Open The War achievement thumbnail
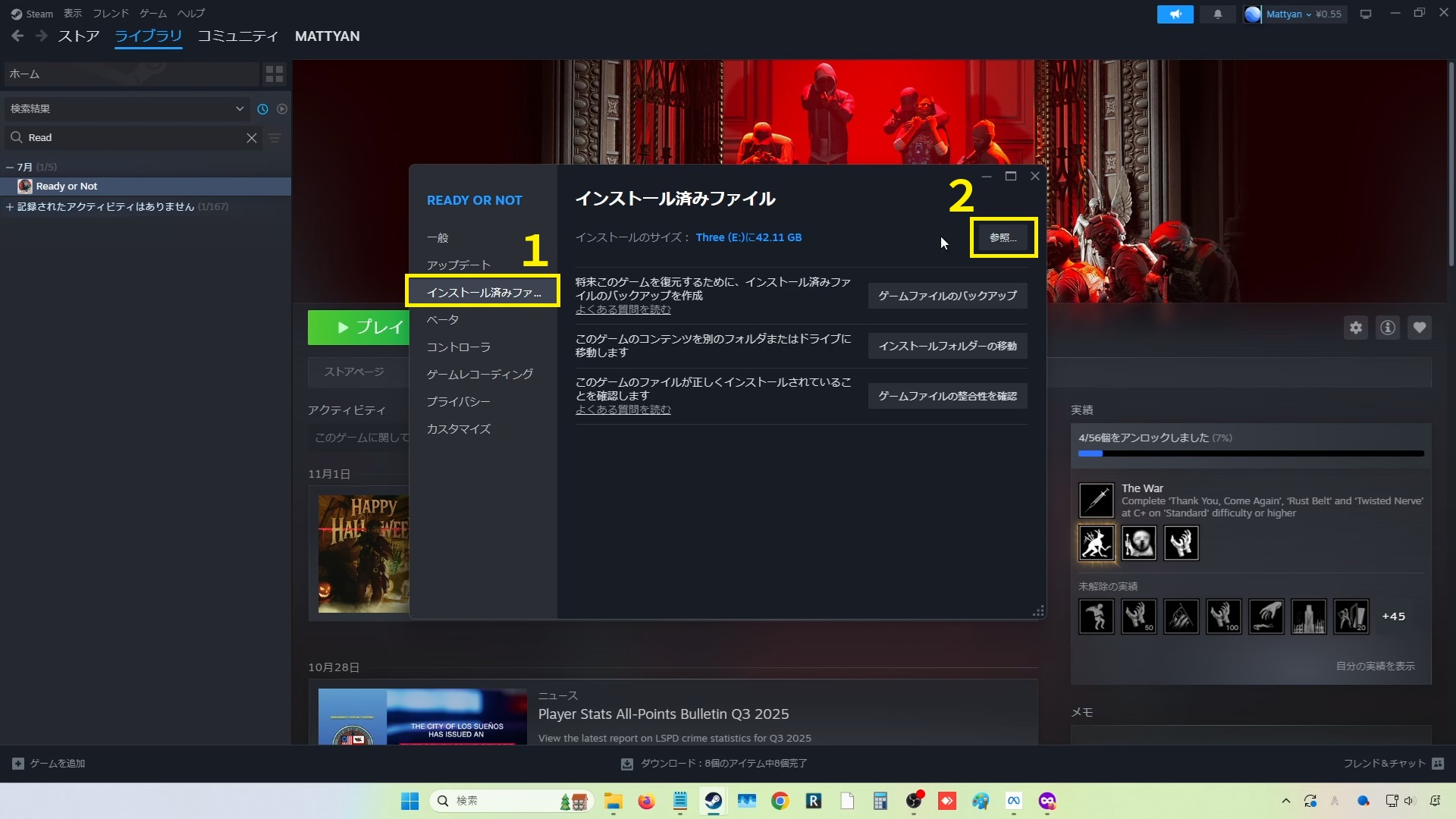Viewport: 1456px width, 819px height. 1097,500
